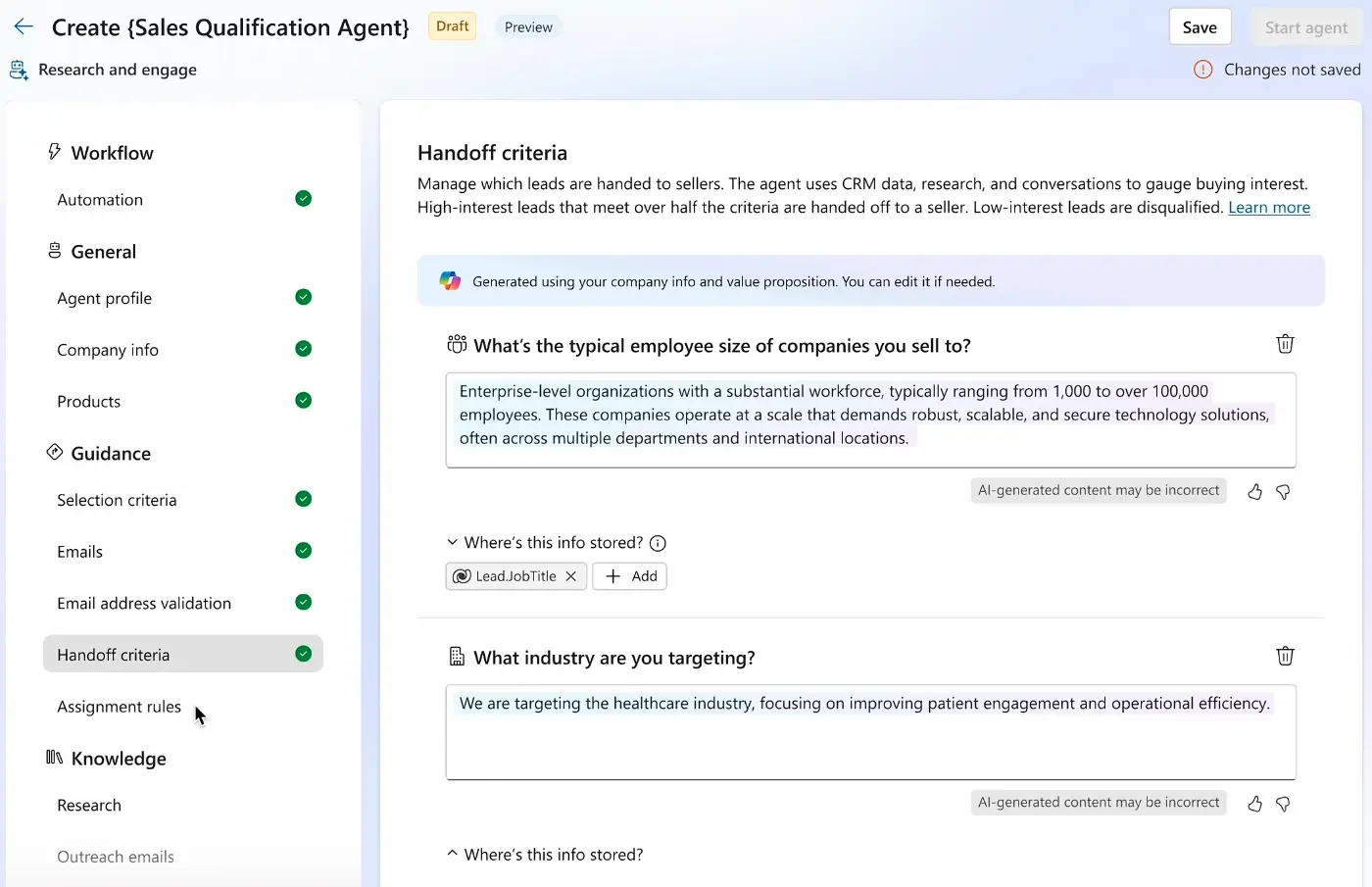Thumbs down the industry answer
Viewport: 1372px width, 887px height.
[x=1283, y=804]
